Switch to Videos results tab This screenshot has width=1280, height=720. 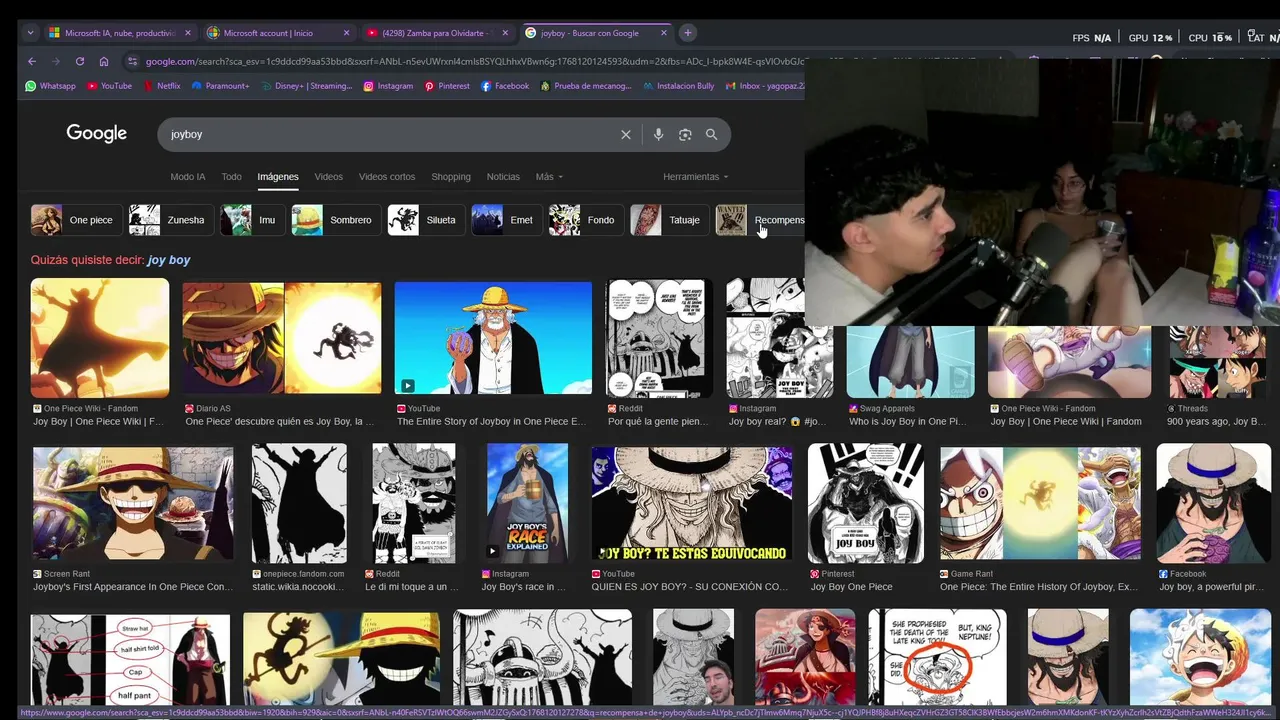point(328,177)
